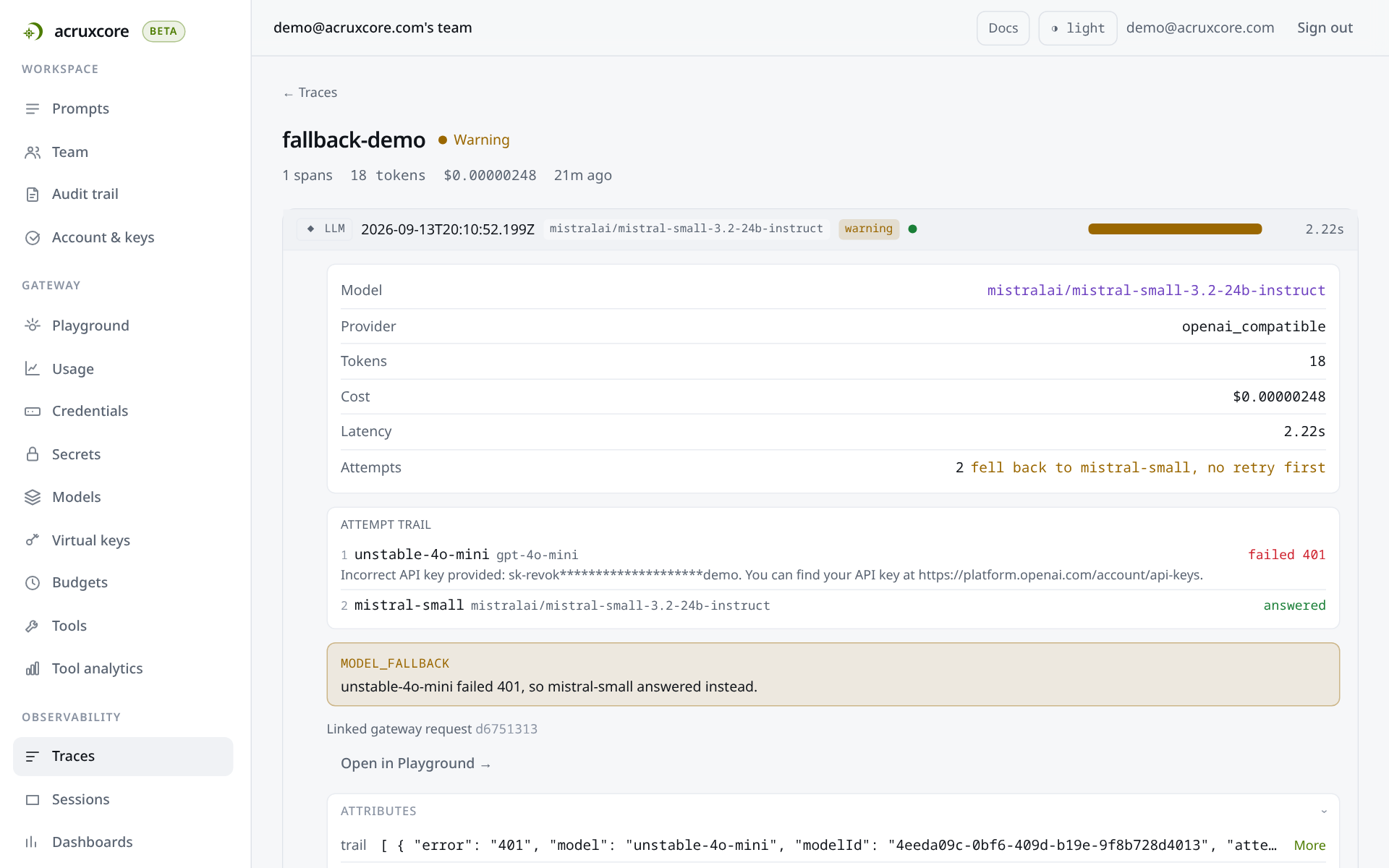
Task: Click the span timestamp 2026-09-13T20:10:52.199Z
Action: 448,229
